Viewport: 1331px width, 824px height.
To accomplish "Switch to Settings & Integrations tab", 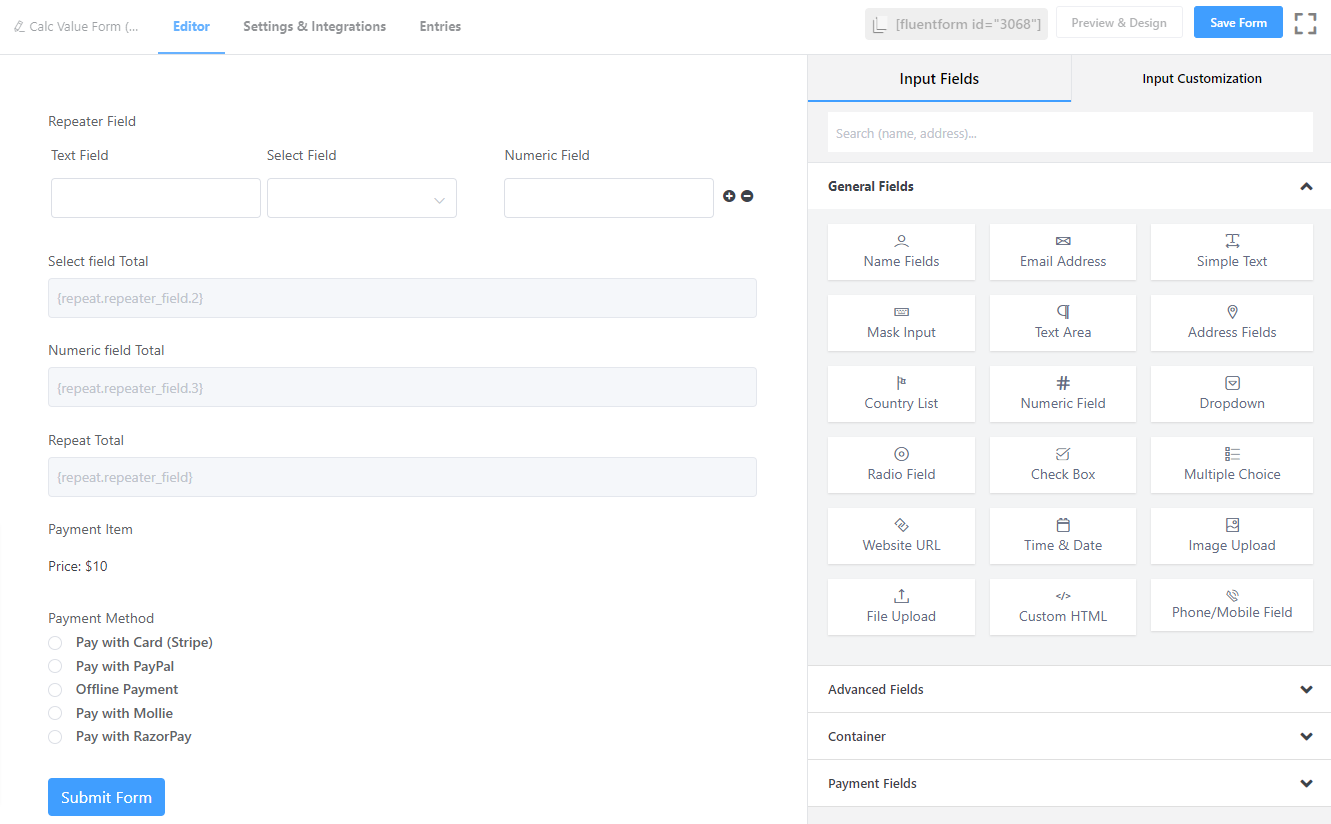I will click(314, 26).
